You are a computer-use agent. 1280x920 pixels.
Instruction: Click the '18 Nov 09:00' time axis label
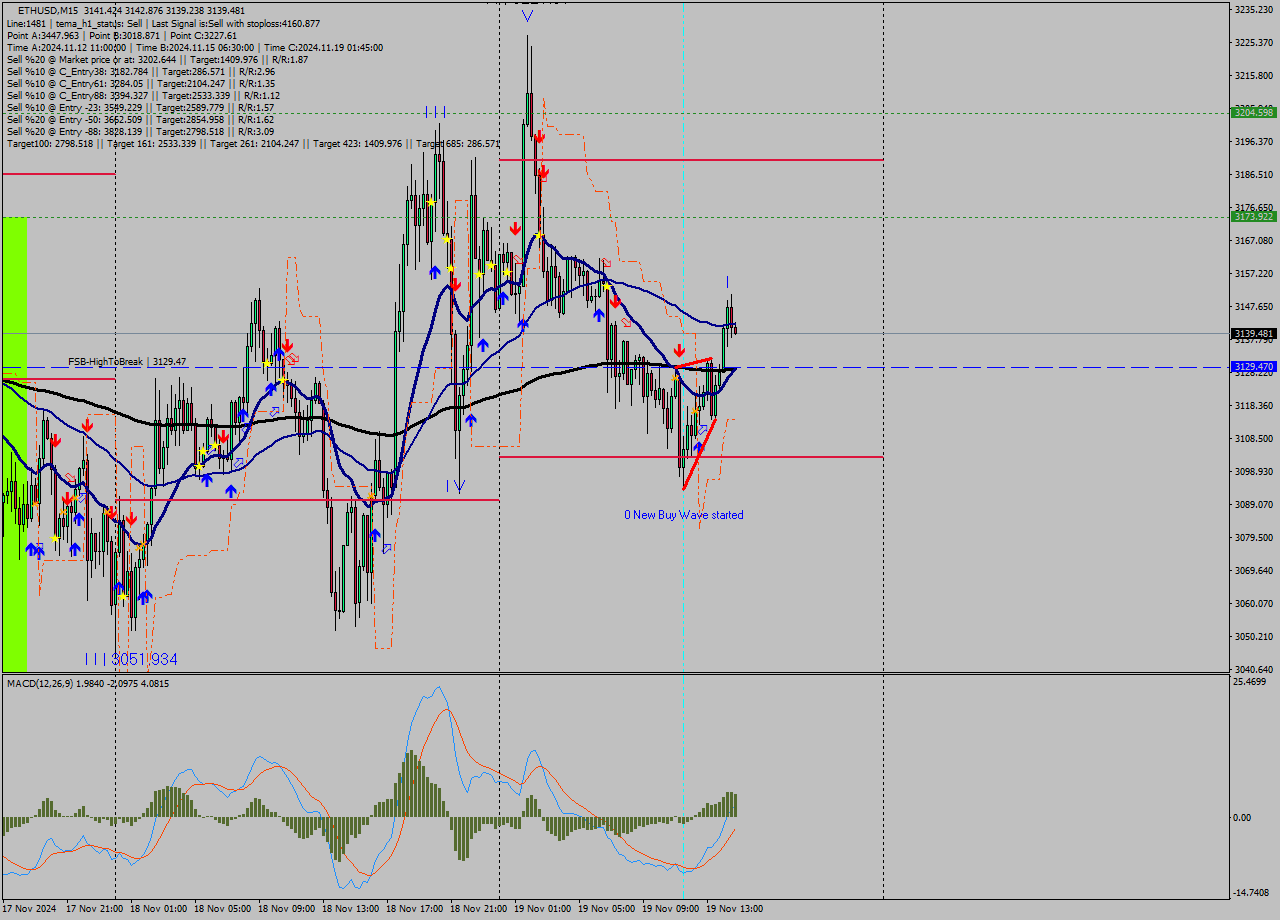coord(286,909)
